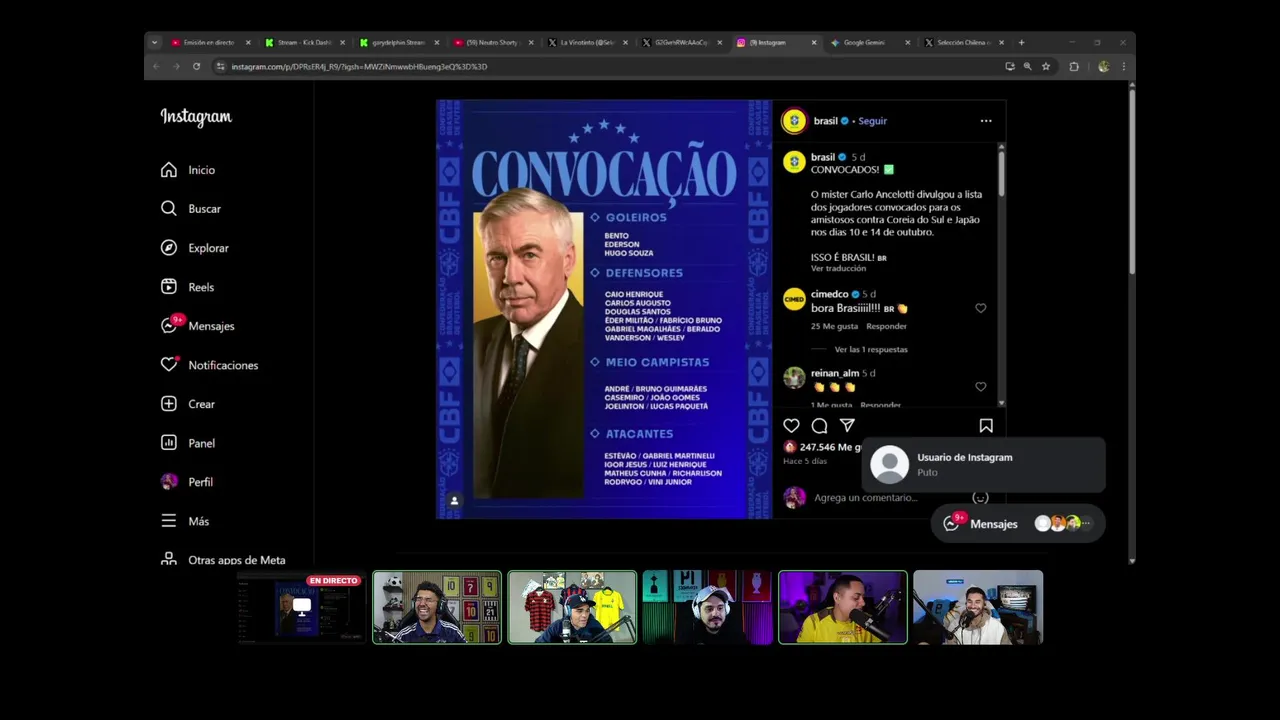1280x720 pixels.
Task: Bookmark this page with star icon
Action: point(1046,67)
